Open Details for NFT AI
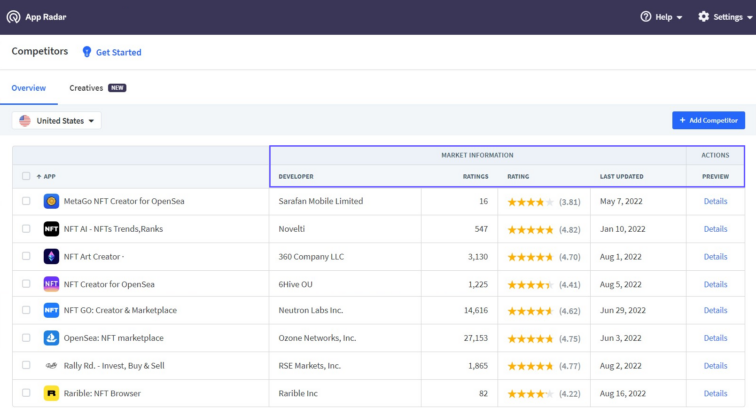 tap(715, 229)
